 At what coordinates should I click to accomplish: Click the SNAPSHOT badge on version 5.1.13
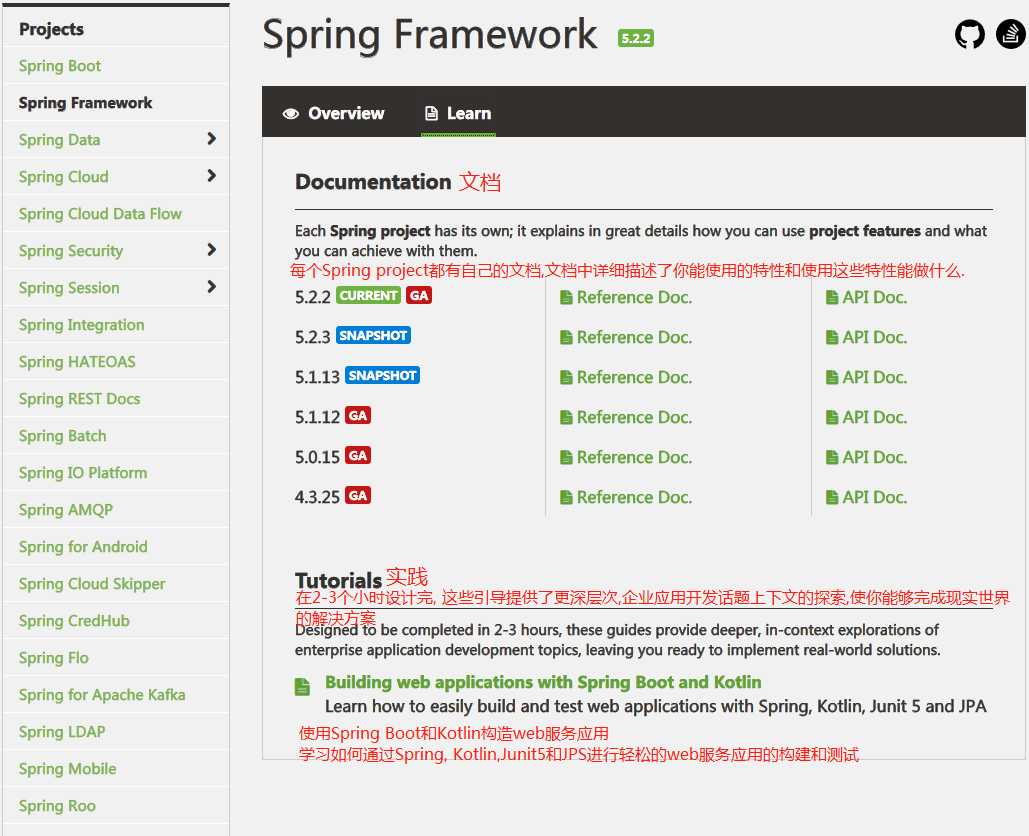pyautogui.click(x=383, y=375)
